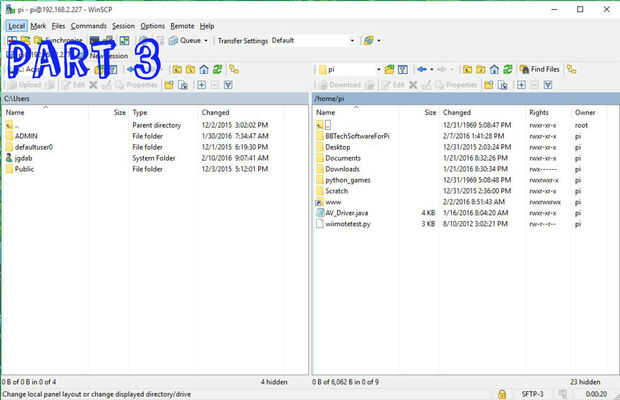
Task: Go to the remote home directory
Action: pos(494,70)
